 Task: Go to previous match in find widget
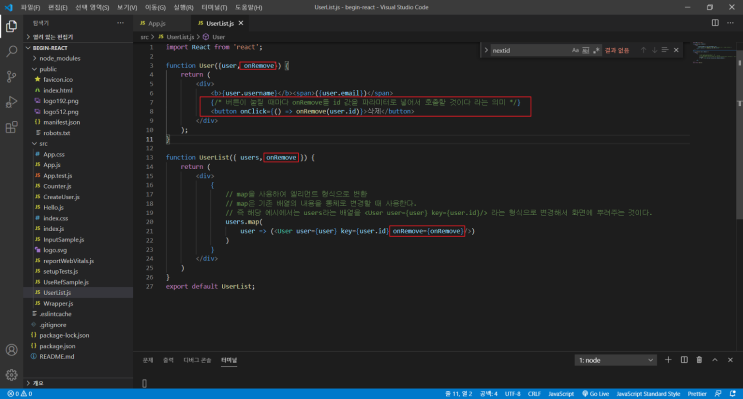[x=643, y=50]
